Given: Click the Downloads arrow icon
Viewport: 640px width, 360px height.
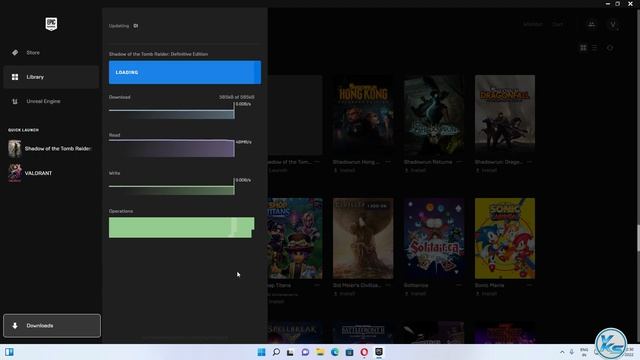Looking at the screenshot, I should tap(15, 326).
